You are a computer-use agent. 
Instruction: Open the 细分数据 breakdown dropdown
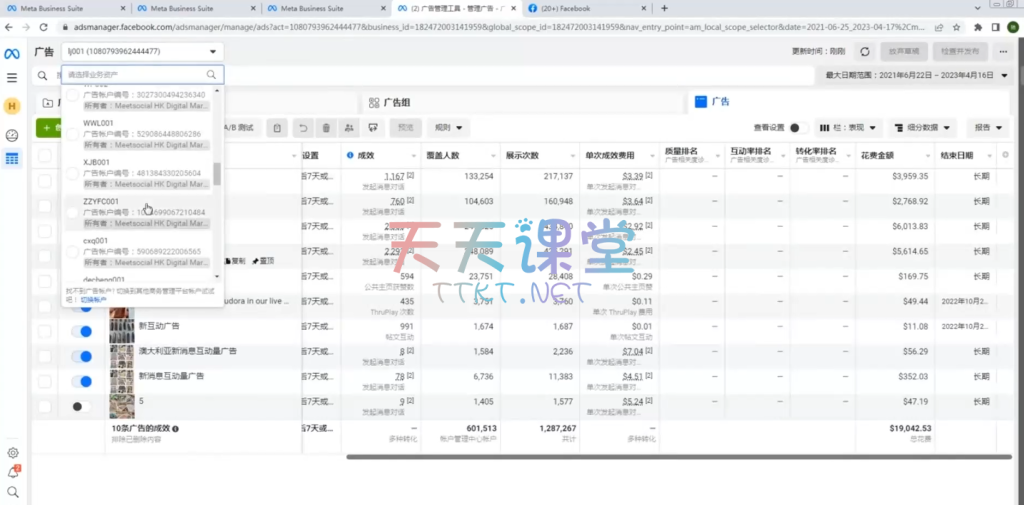click(x=922, y=128)
